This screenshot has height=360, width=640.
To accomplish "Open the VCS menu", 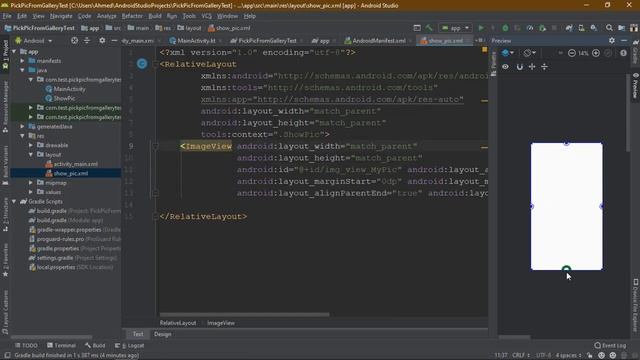I will click(207, 16).
